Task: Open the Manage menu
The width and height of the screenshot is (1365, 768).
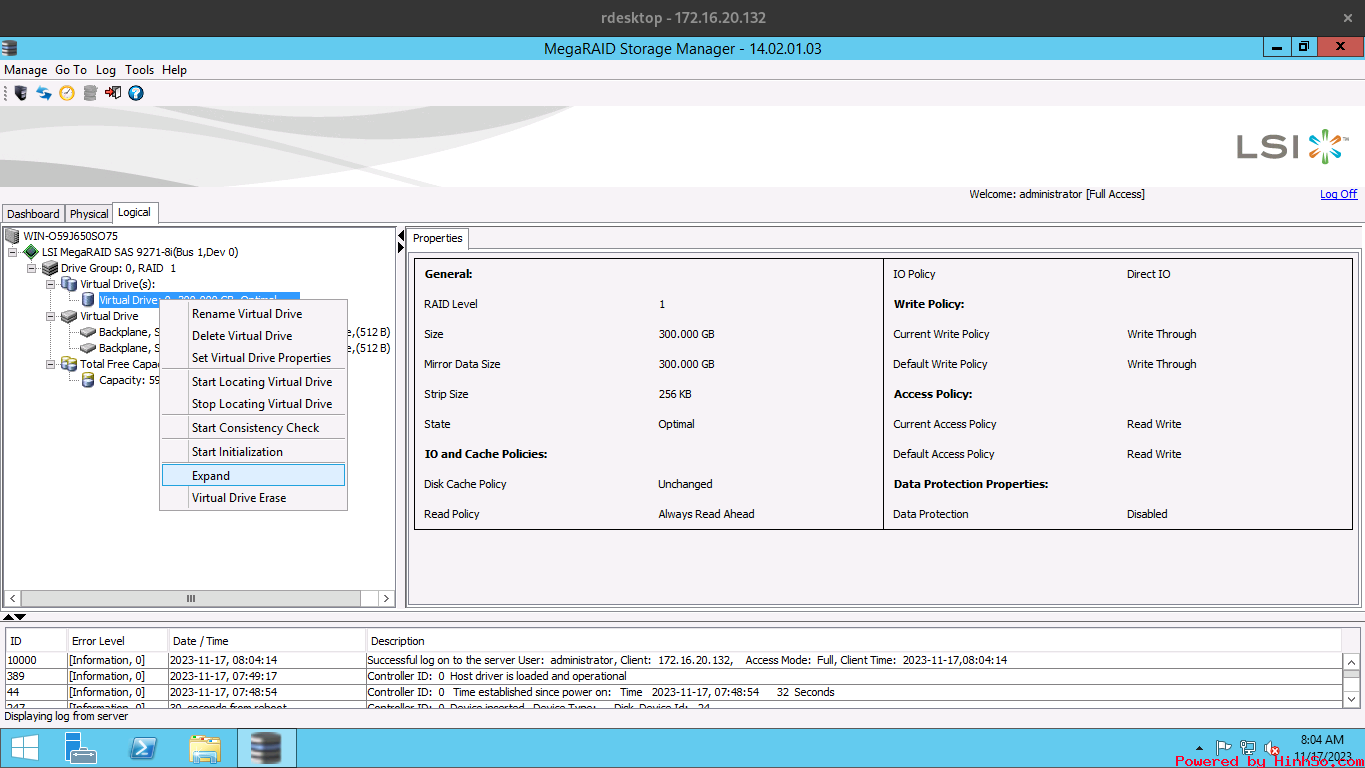Action: coord(26,70)
